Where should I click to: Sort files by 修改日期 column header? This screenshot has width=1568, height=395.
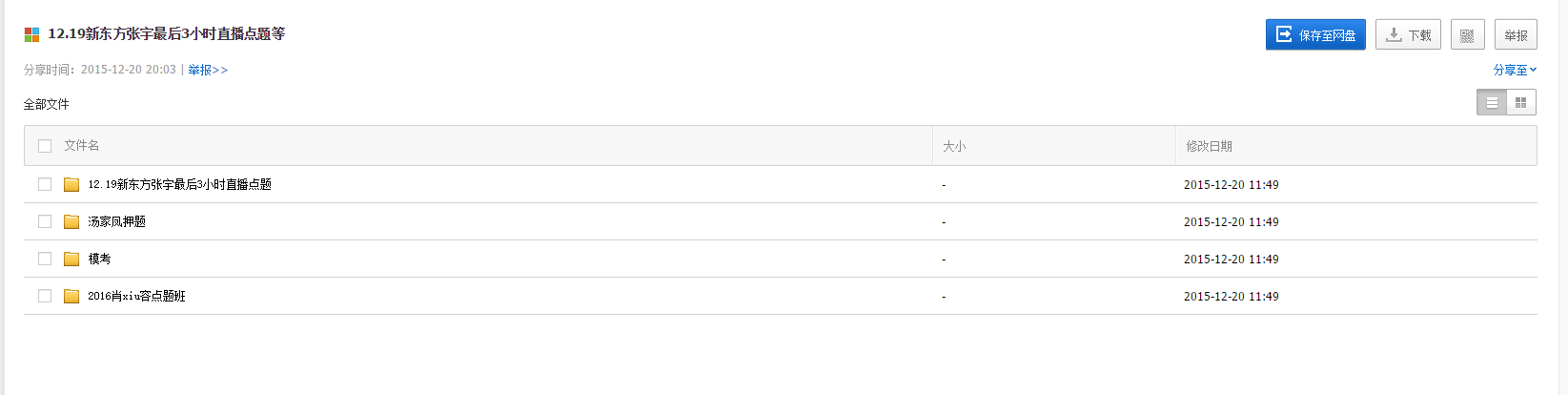(x=1209, y=146)
